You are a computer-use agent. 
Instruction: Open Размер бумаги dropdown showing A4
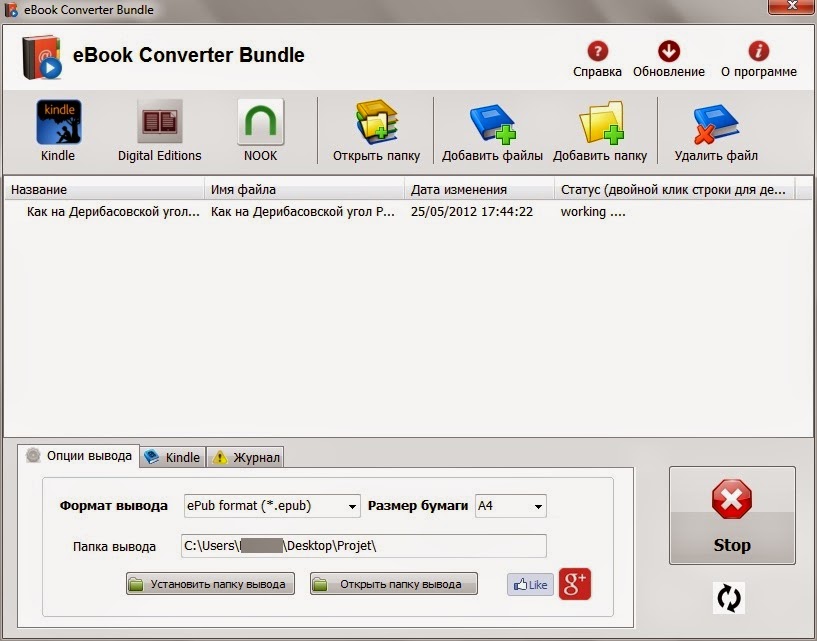point(511,506)
